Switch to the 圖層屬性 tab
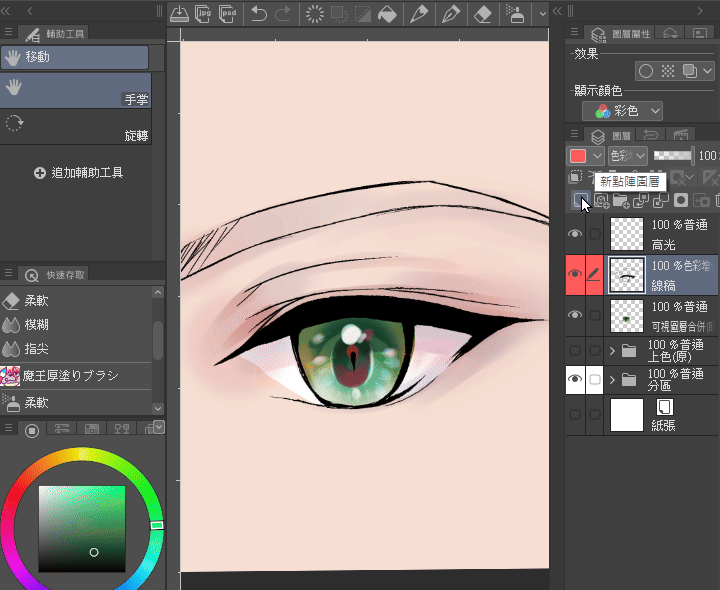Screen dimensions: 720x590 (x=619, y=33)
